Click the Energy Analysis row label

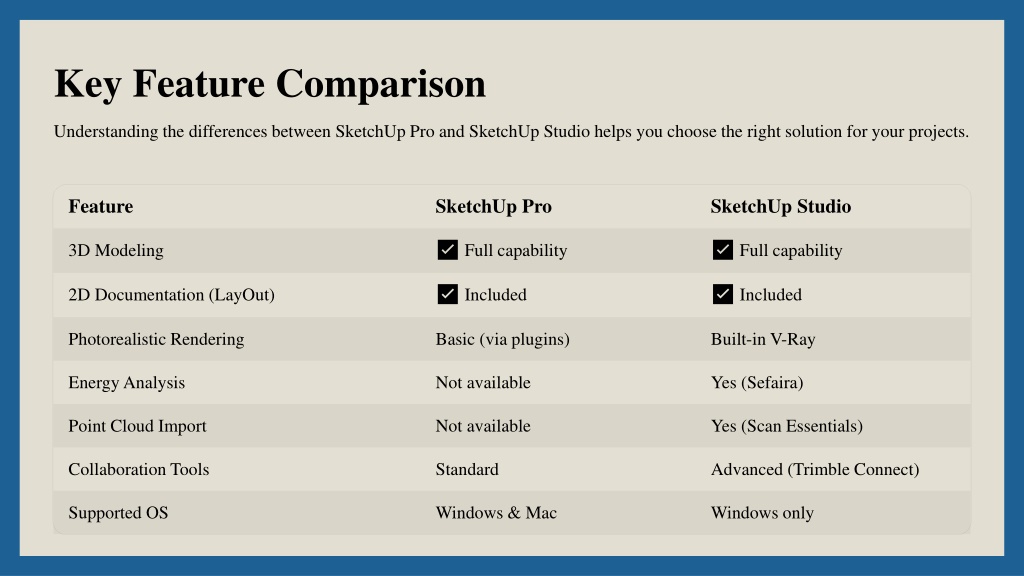[126, 382]
